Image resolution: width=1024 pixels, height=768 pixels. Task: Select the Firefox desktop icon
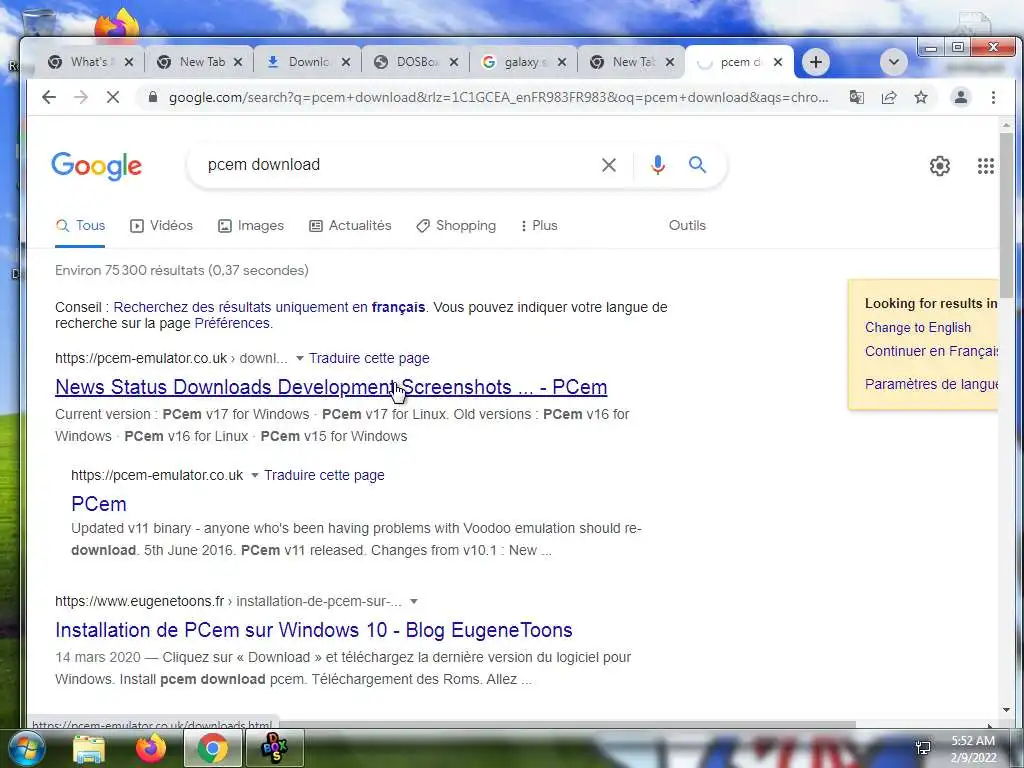[118, 25]
